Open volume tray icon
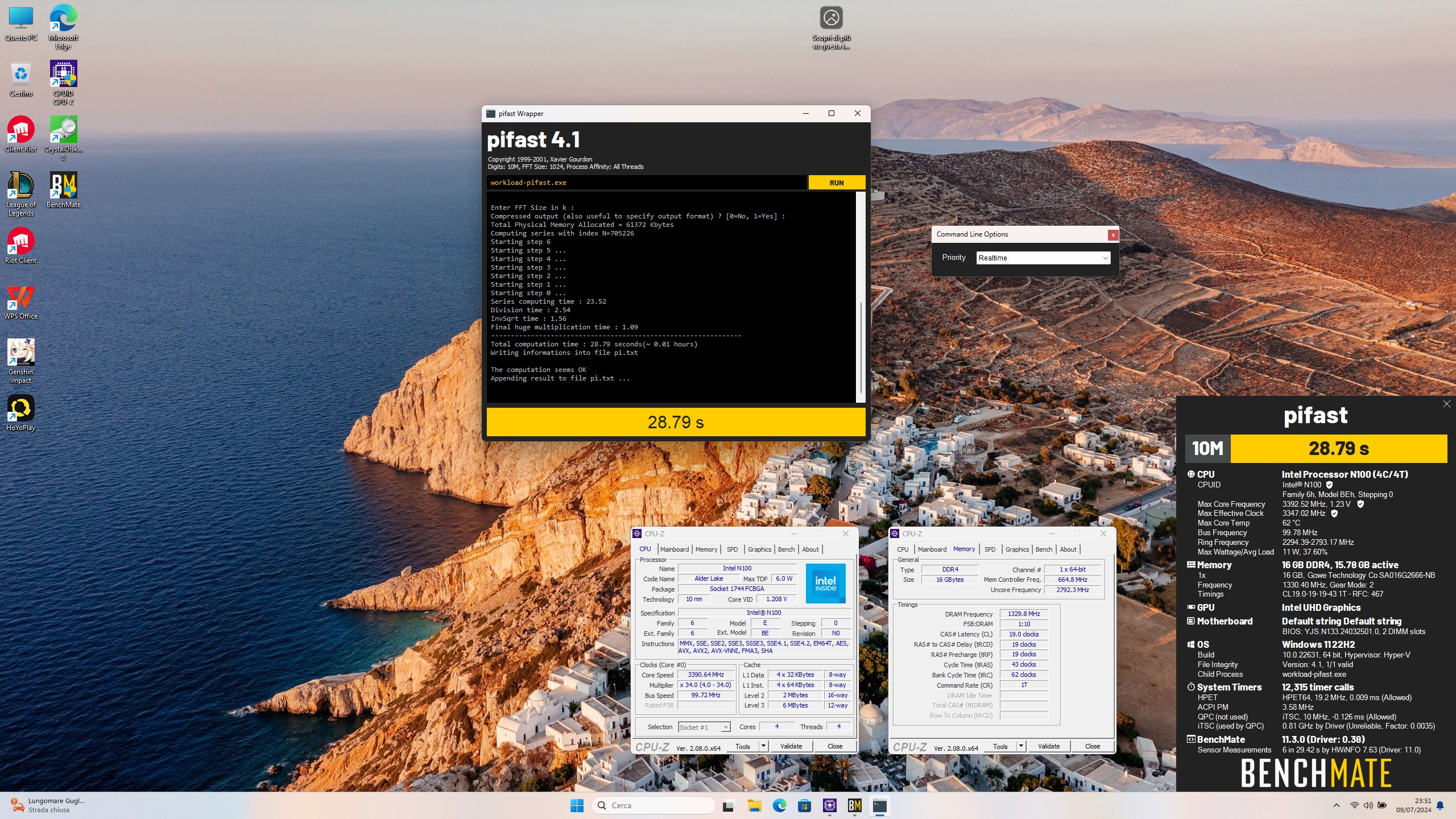The width and height of the screenshot is (1456, 819). click(x=1368, y=805)
